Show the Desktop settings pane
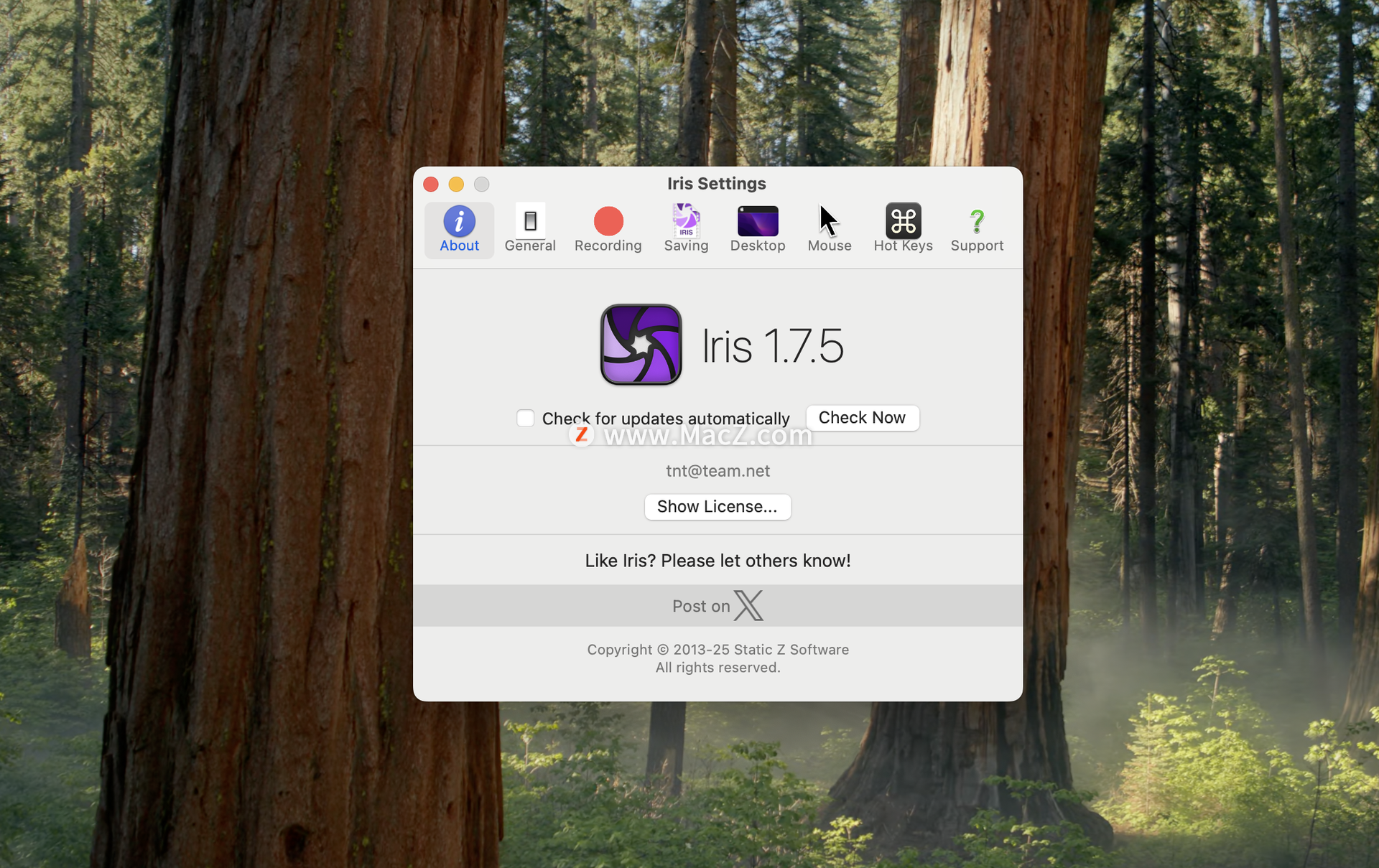The width and height of the screenshot is (1379, 868). click(758, 230)
